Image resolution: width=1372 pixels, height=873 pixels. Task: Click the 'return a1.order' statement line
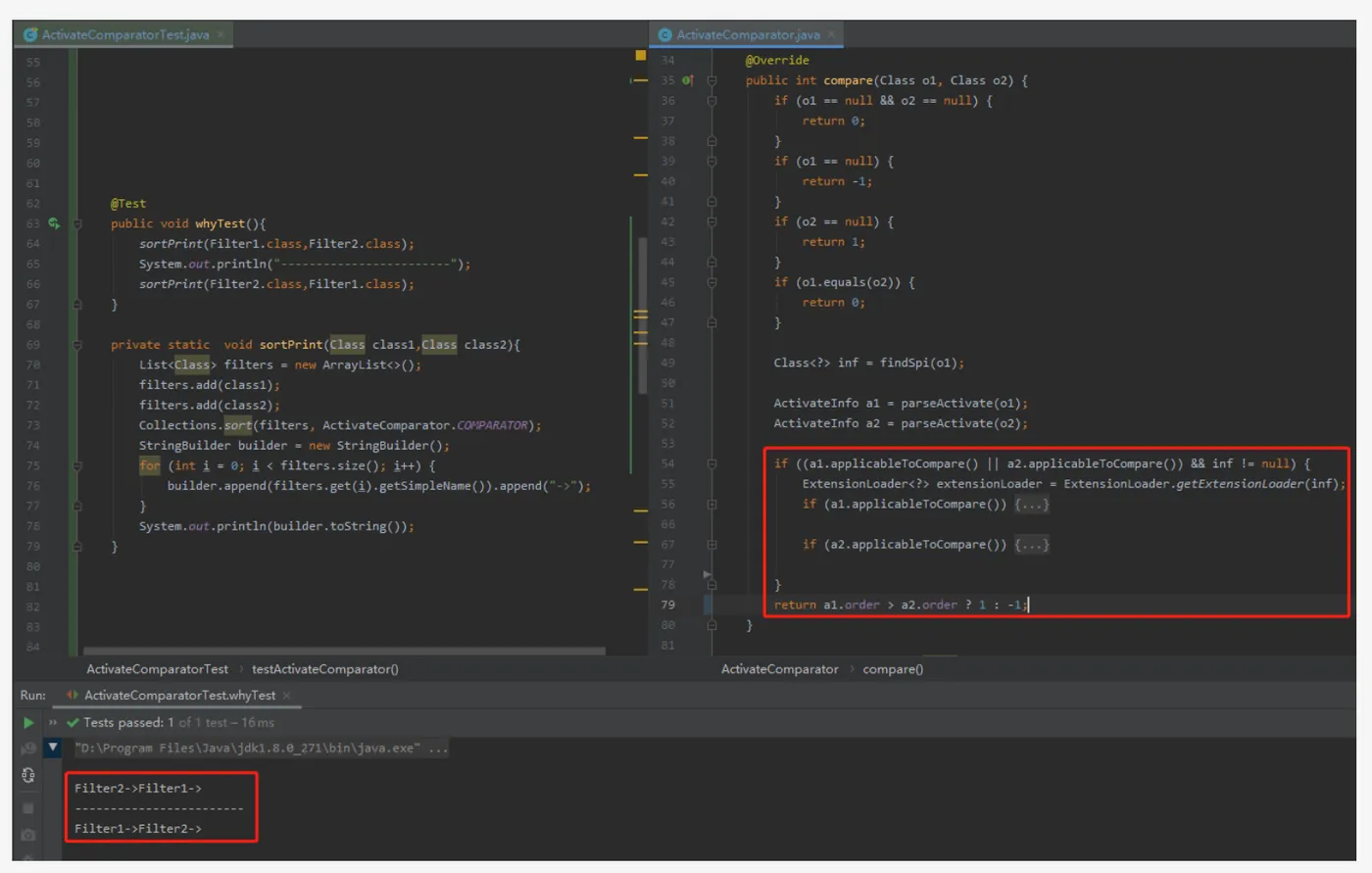(x=899, y=606)
